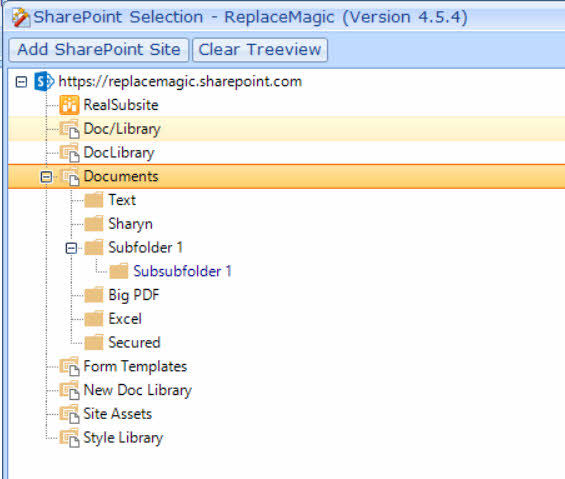Screen dimensions: 565x479
Task: Click the DocLibrary document library icon
Action: (70, 153)
